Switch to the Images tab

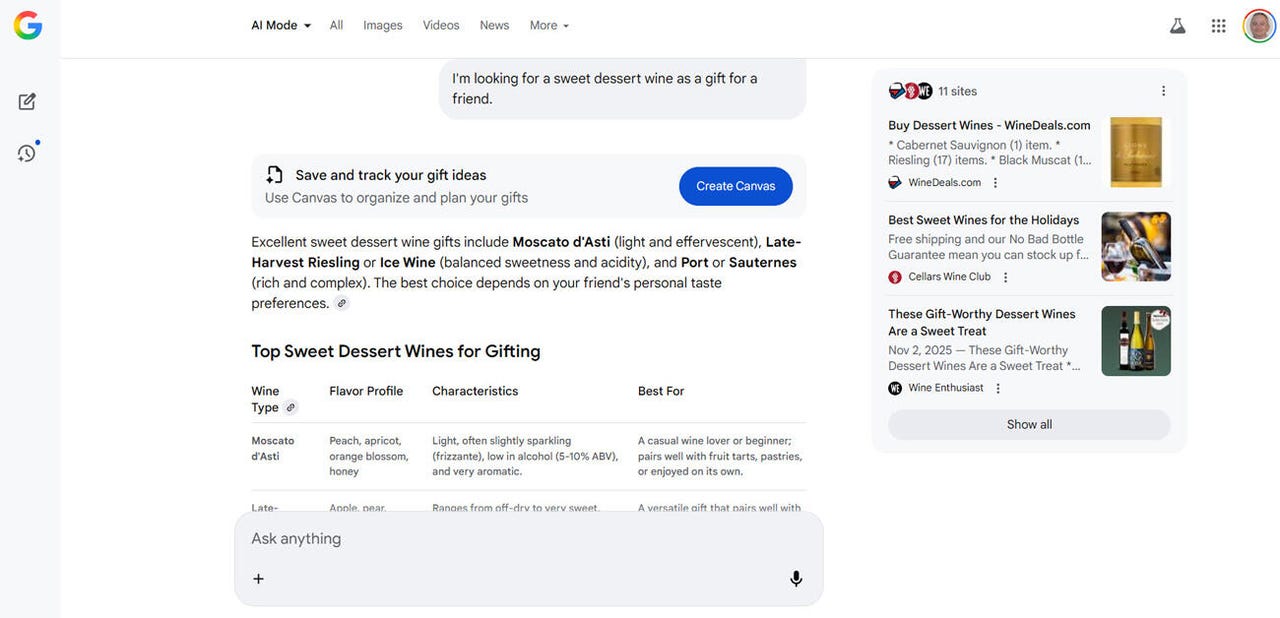[x=383, y=26]
